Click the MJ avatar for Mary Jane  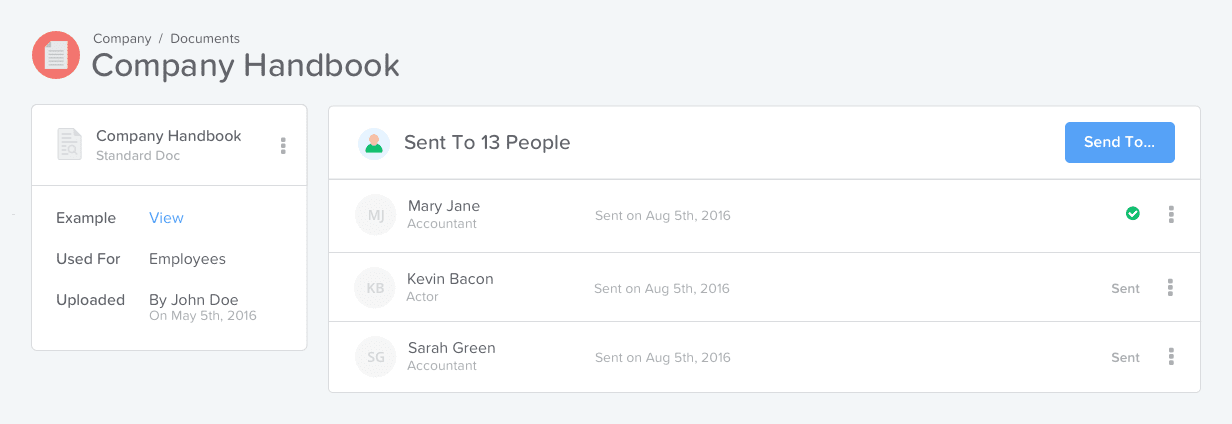tap(375, 215)
